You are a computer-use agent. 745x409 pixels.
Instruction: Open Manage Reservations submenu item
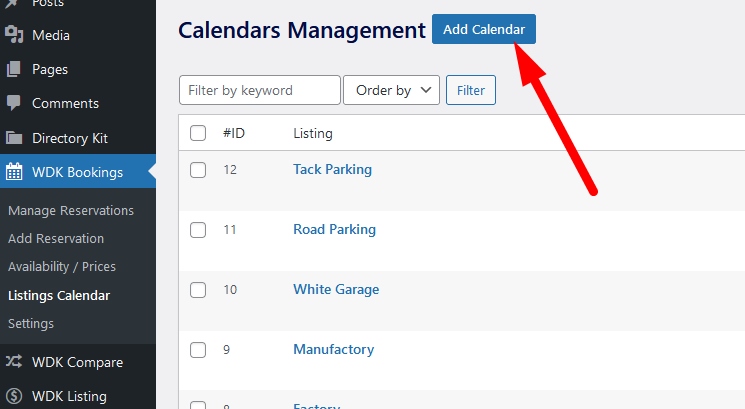[x=71, y=210]
